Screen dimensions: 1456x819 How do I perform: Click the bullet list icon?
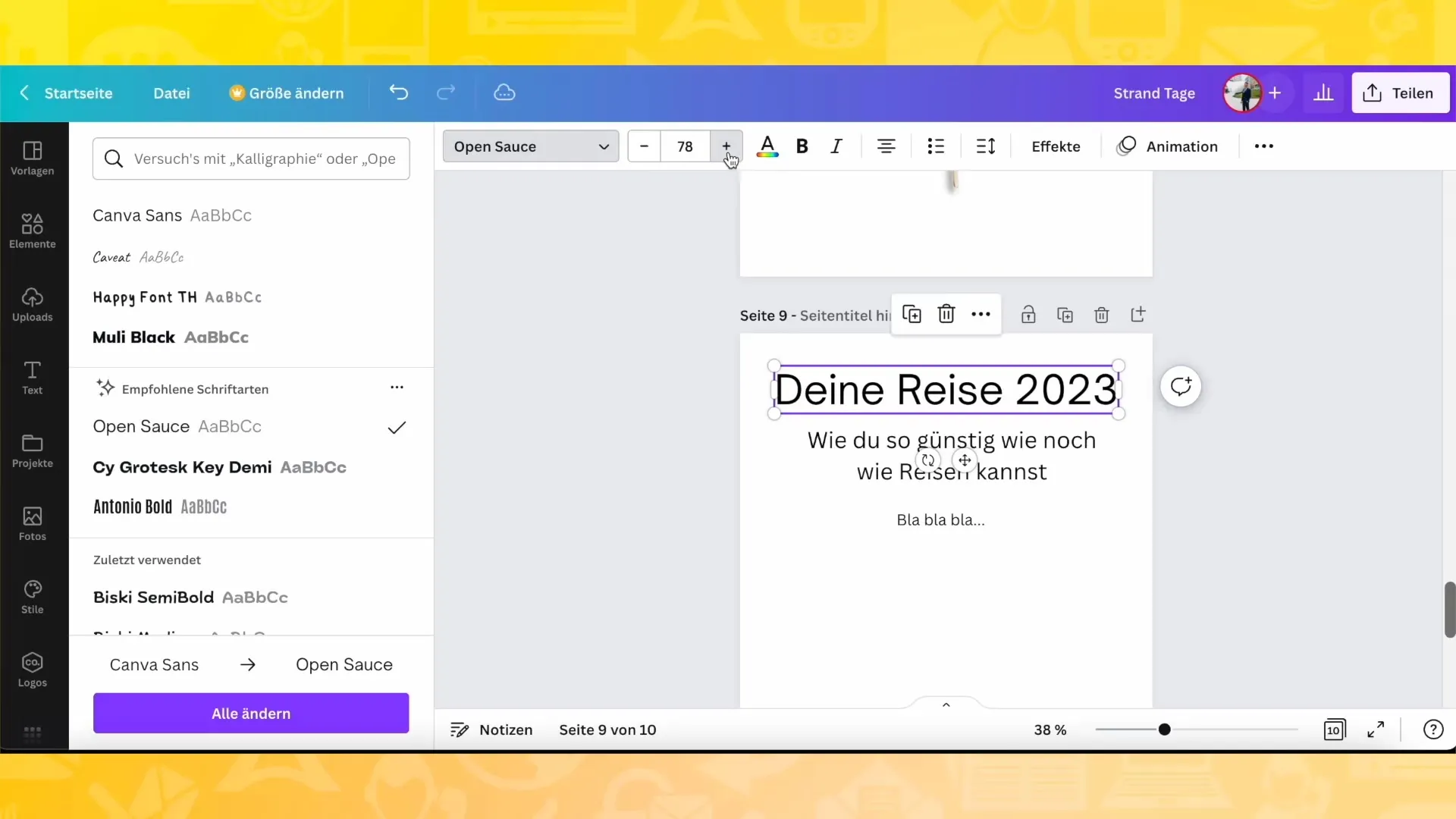click(x=937, y=146)
